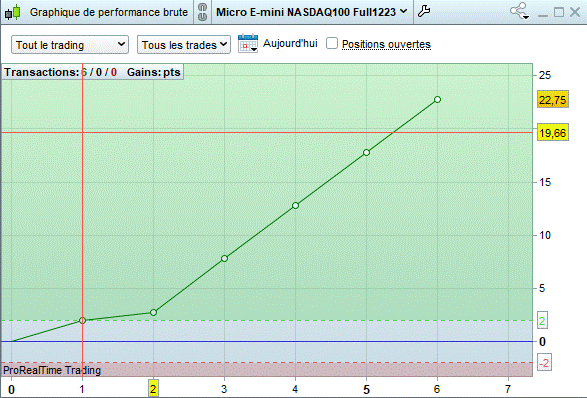Select the data point for trade 5
587x398 pixels.
[x=367, y=152]
